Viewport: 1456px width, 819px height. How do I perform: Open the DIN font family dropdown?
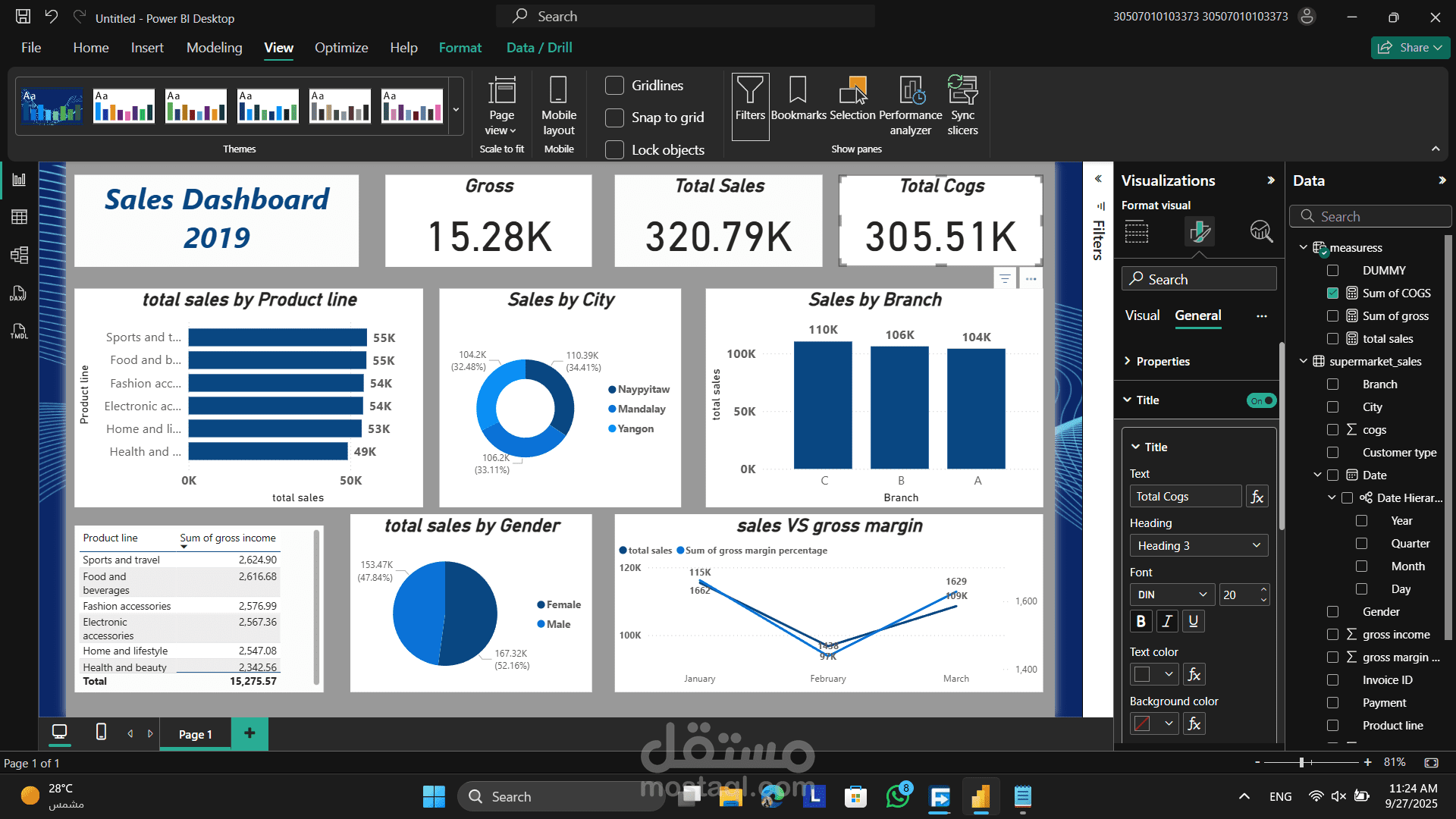point(1172,595)
